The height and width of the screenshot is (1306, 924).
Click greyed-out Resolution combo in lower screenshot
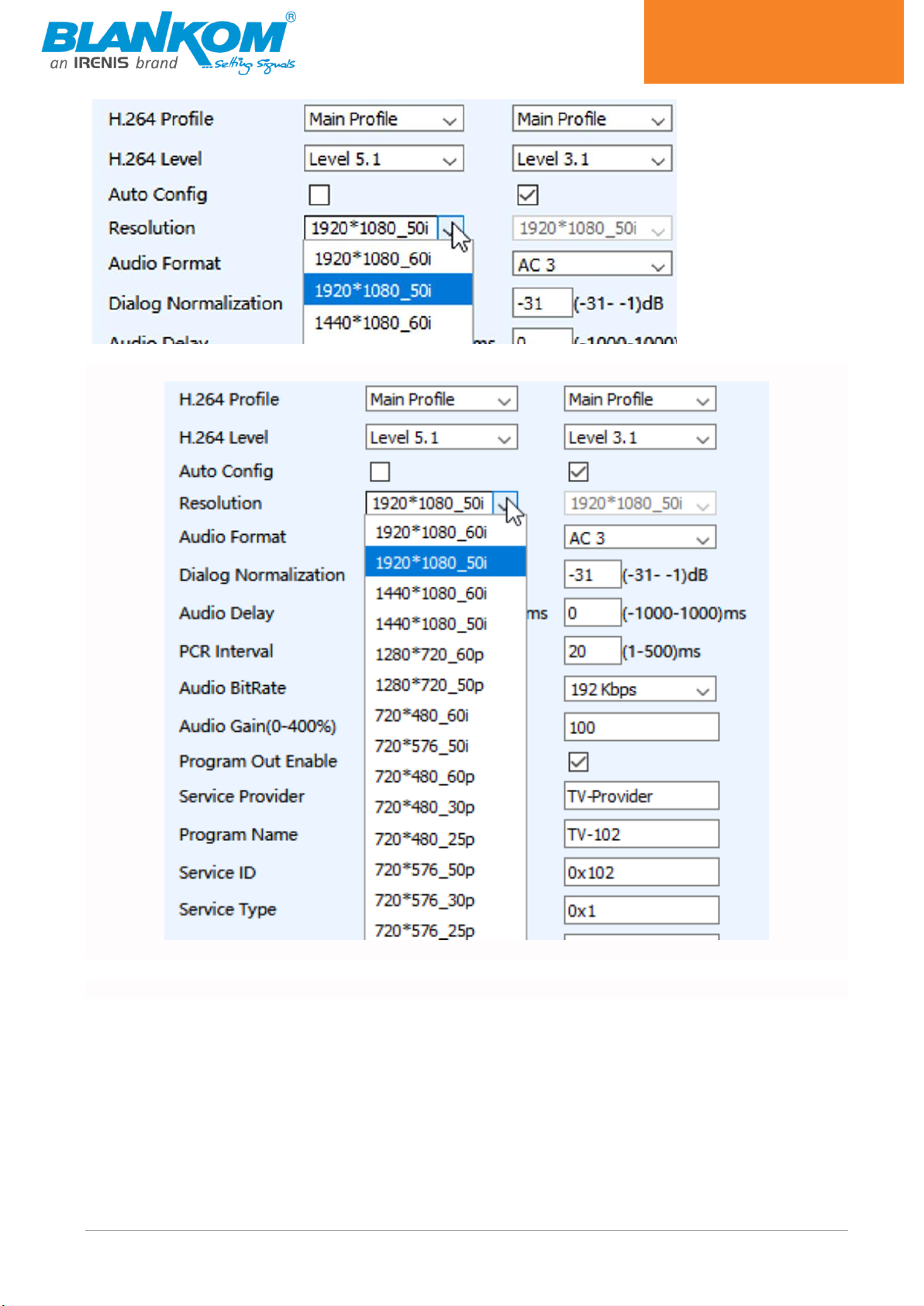[640, 504]
